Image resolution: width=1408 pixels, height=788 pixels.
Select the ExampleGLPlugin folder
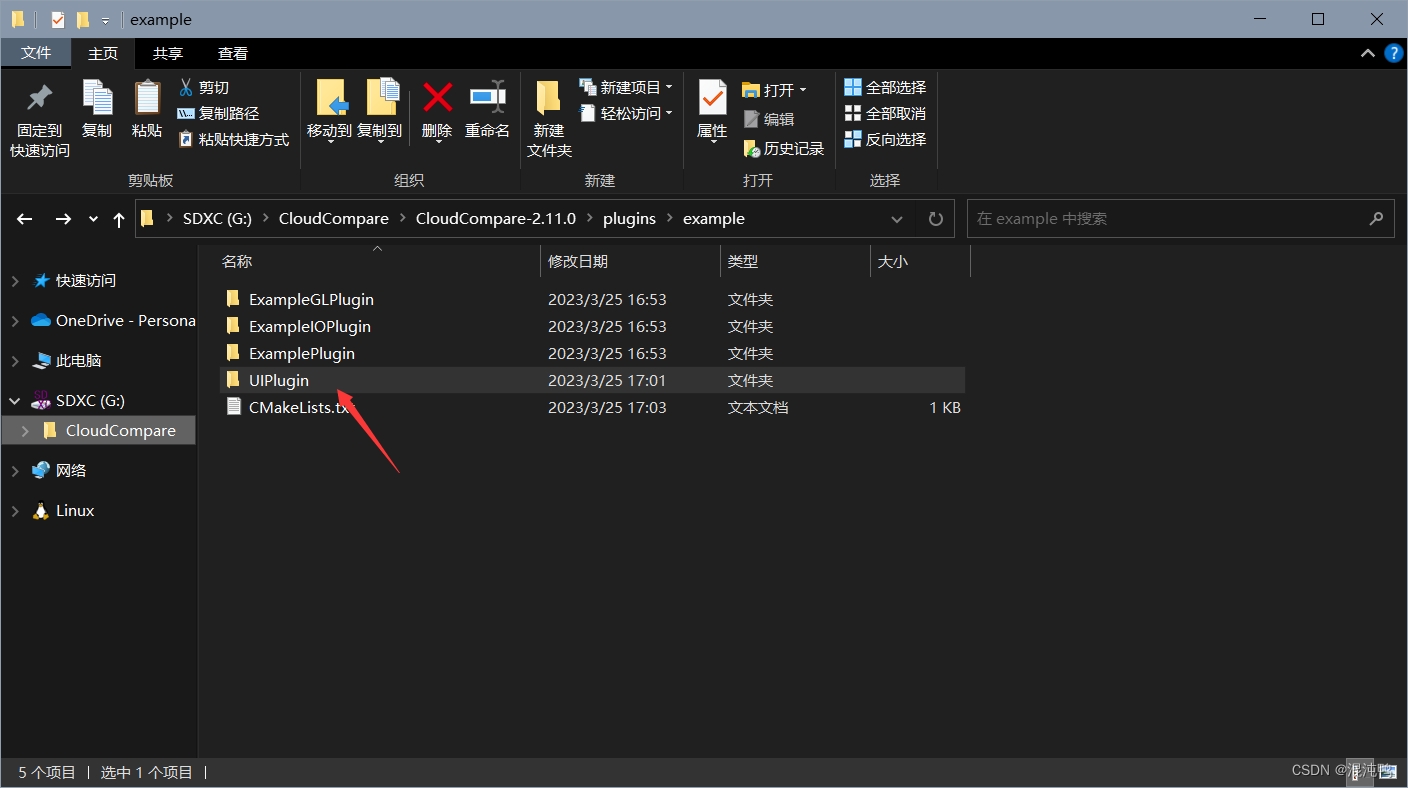pos(592,299)
